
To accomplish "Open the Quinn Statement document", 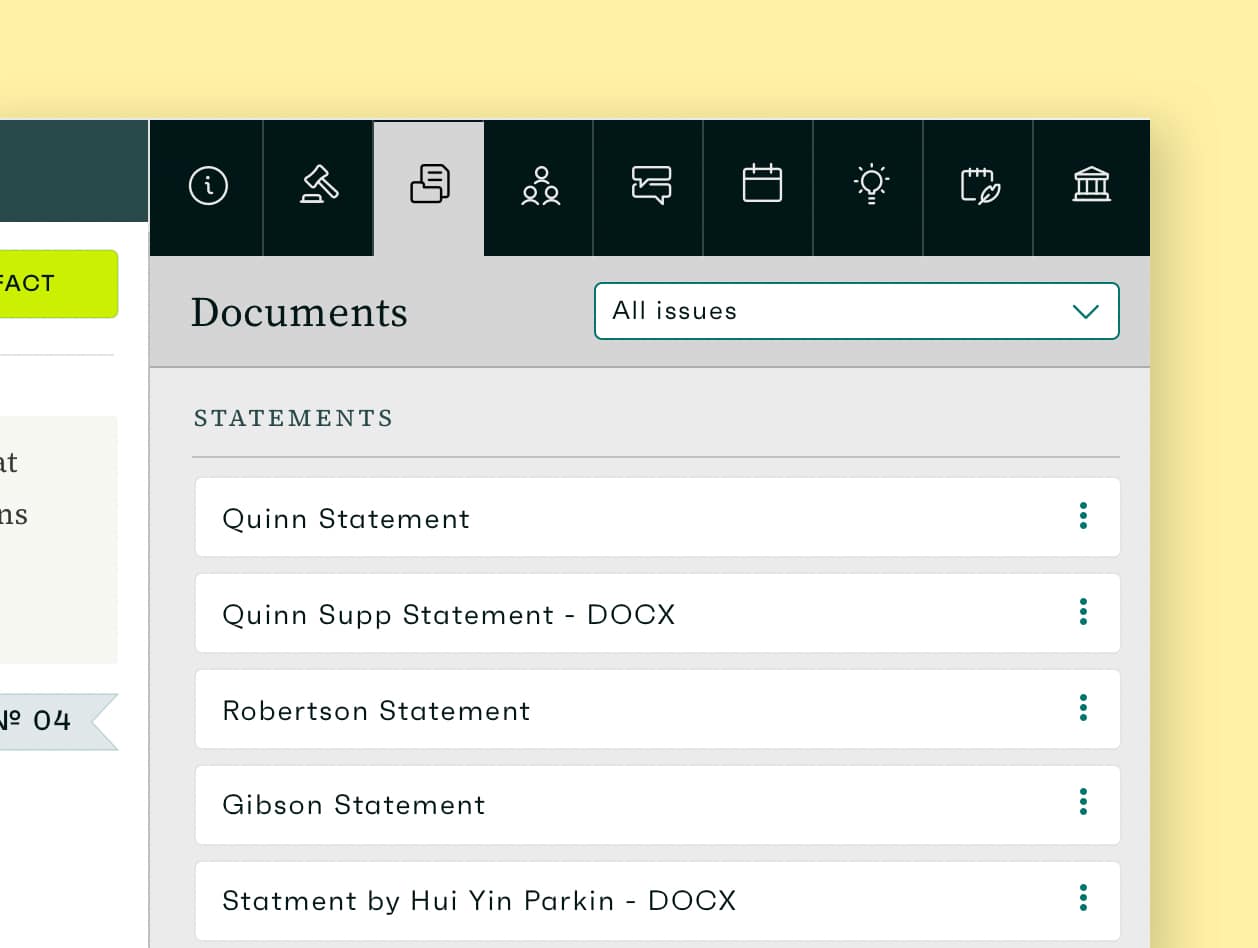I will tap(346, 518).
